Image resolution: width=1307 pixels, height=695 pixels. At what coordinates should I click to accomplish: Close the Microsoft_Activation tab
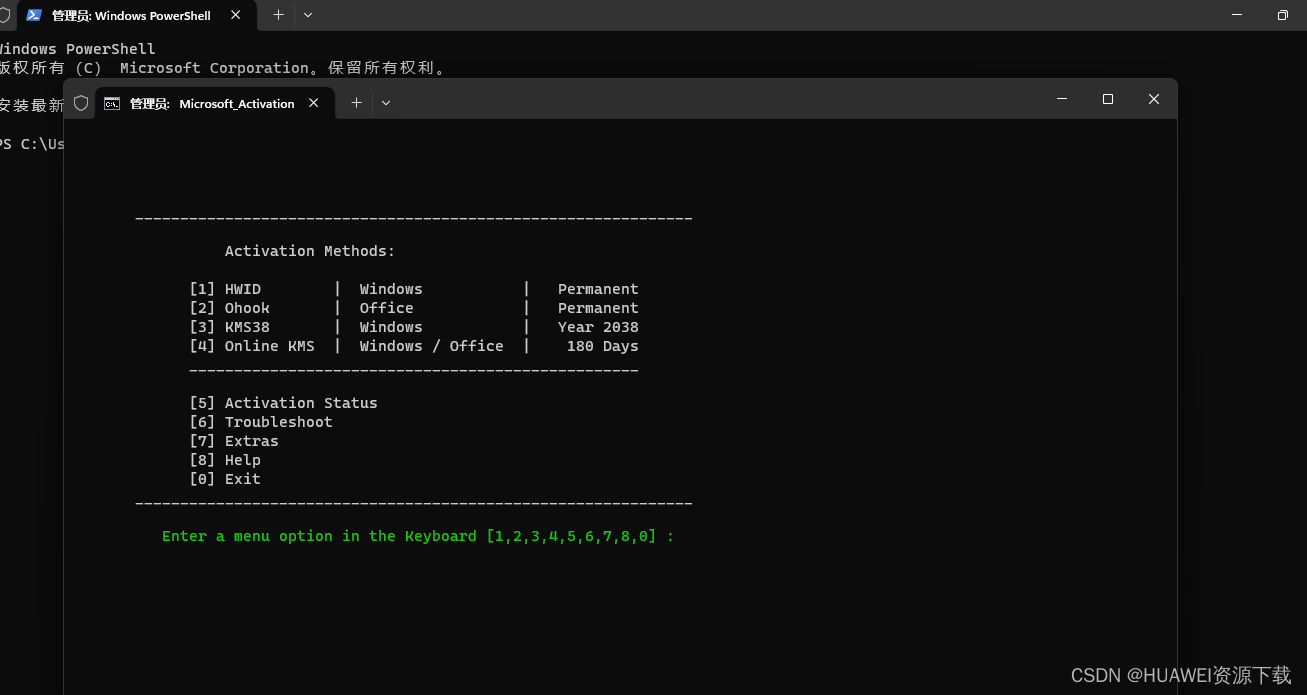click(x=314, y=102)
